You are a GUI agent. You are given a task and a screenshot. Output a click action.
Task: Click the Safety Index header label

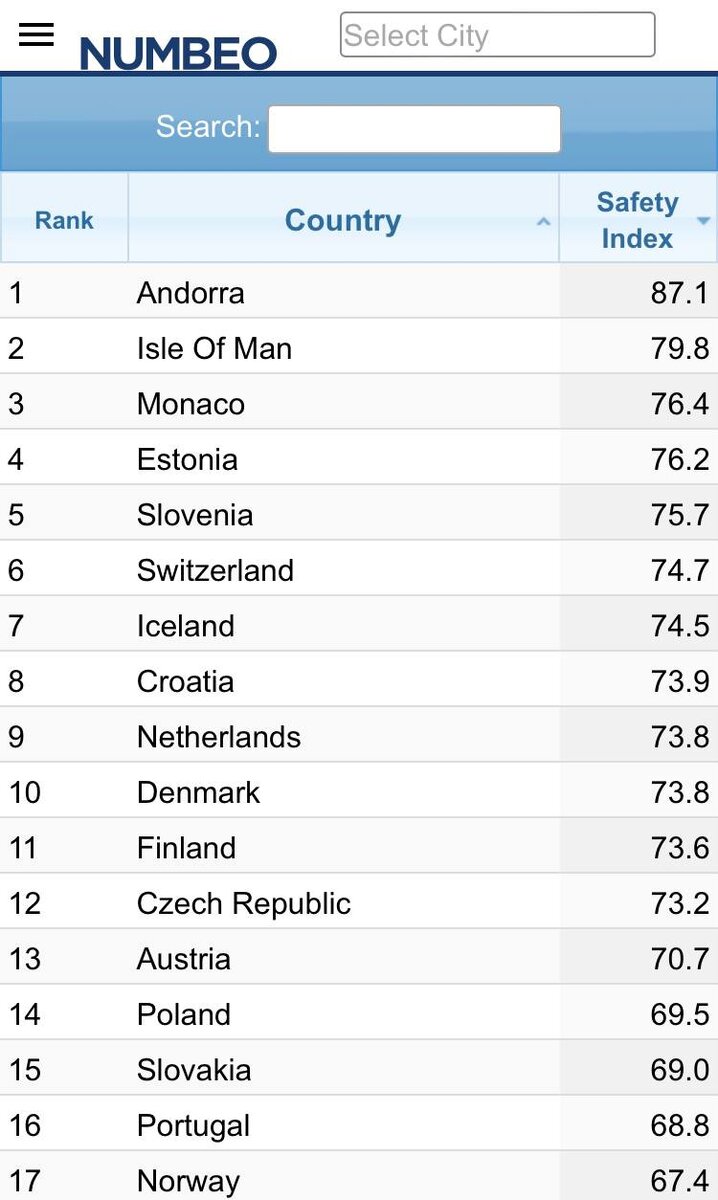637,220
